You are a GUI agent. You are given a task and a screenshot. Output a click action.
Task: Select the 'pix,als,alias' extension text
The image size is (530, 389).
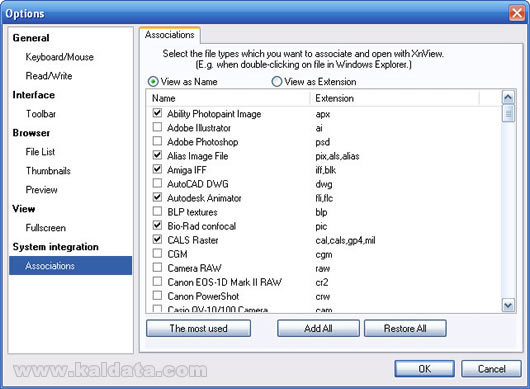(337, 156)
